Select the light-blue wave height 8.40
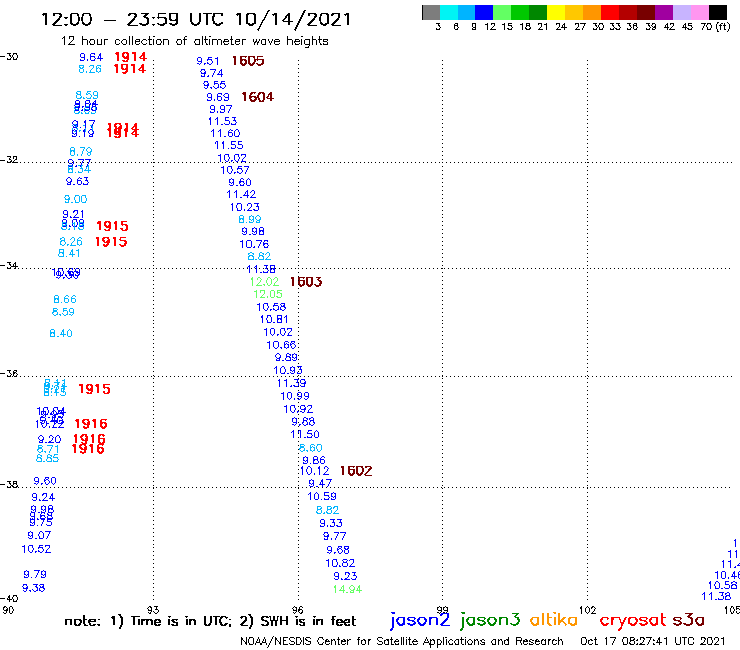740x650 pixels. coord(61,333)
